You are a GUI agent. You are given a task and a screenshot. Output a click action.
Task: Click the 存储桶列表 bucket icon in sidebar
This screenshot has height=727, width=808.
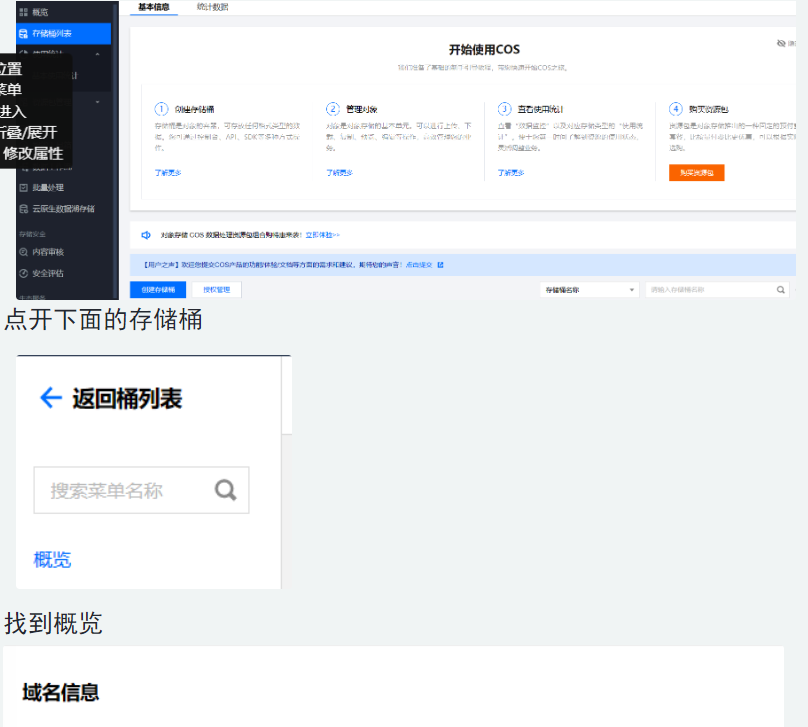(x=23, y=33)
